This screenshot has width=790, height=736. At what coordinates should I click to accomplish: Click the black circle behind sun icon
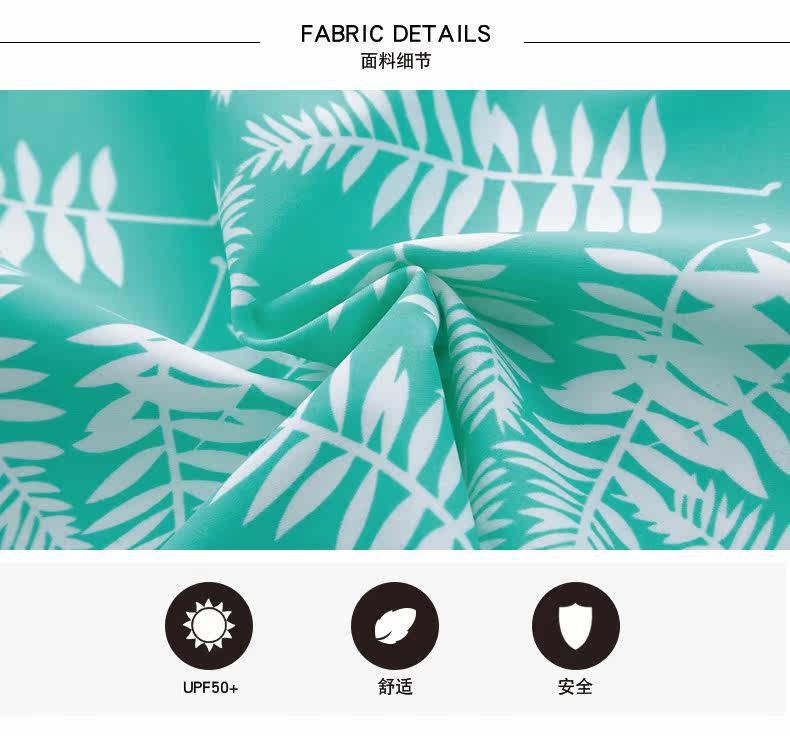[209, 625]
